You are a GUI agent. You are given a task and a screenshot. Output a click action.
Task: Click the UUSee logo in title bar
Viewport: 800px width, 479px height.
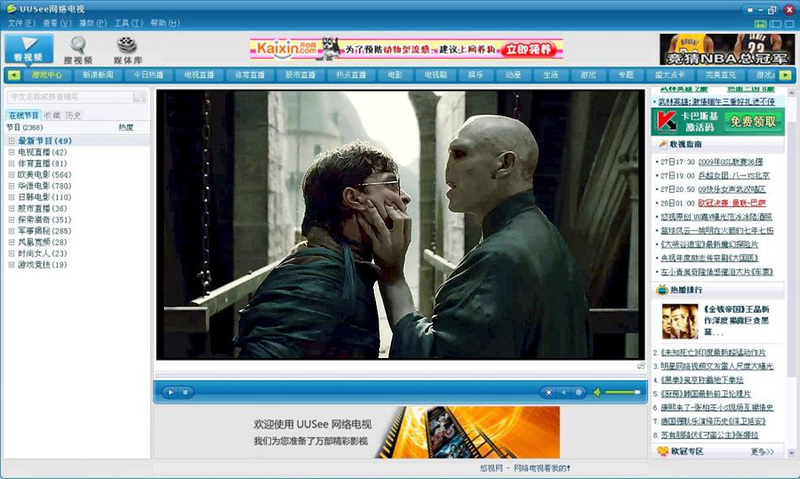tap(11, 9)
